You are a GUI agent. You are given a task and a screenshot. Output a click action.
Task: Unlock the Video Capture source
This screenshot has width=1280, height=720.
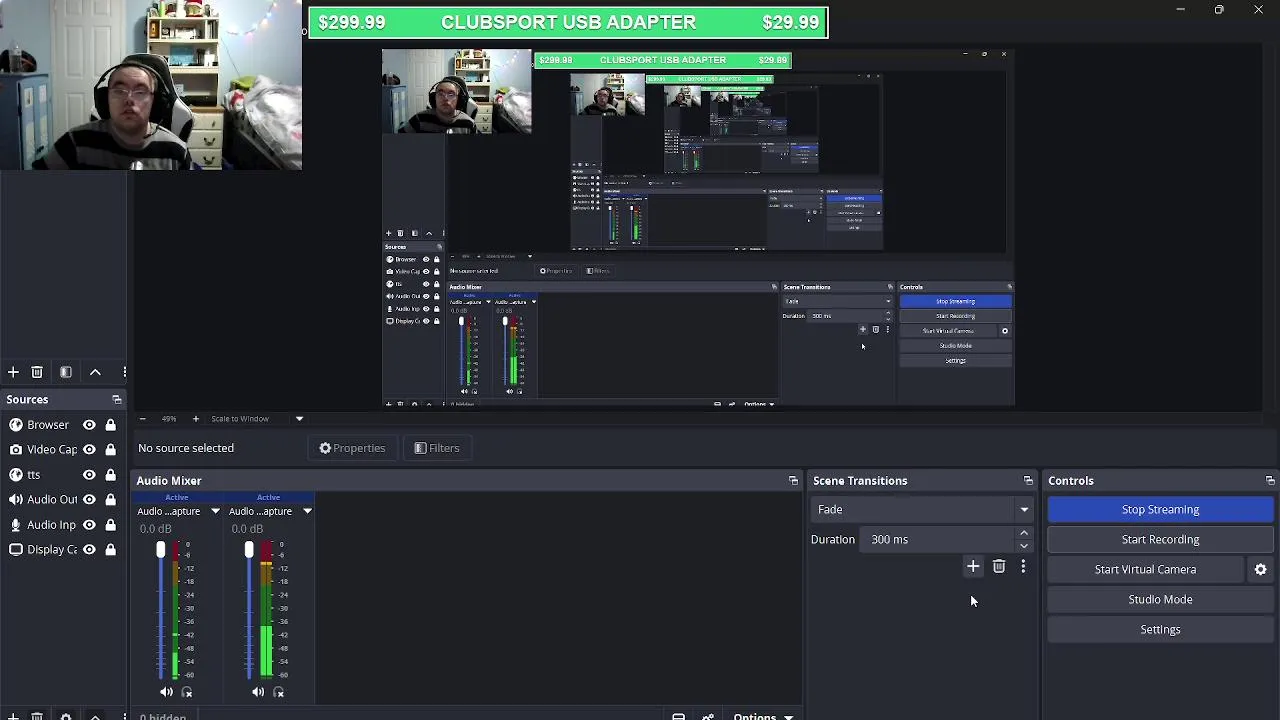110,450
